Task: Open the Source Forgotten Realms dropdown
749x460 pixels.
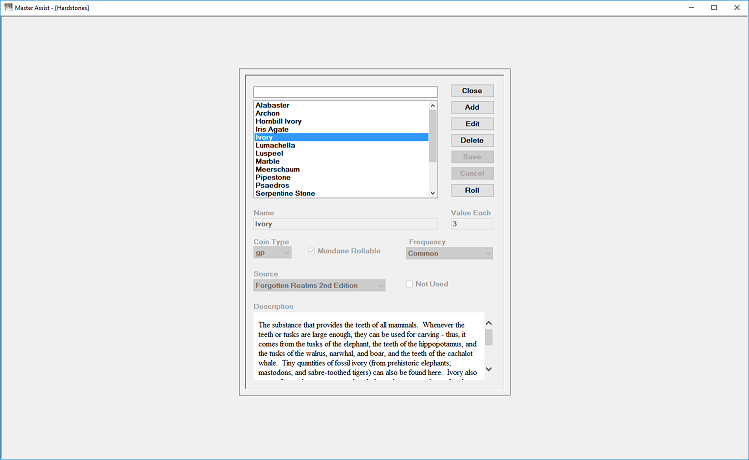Action: pos(319,286)
